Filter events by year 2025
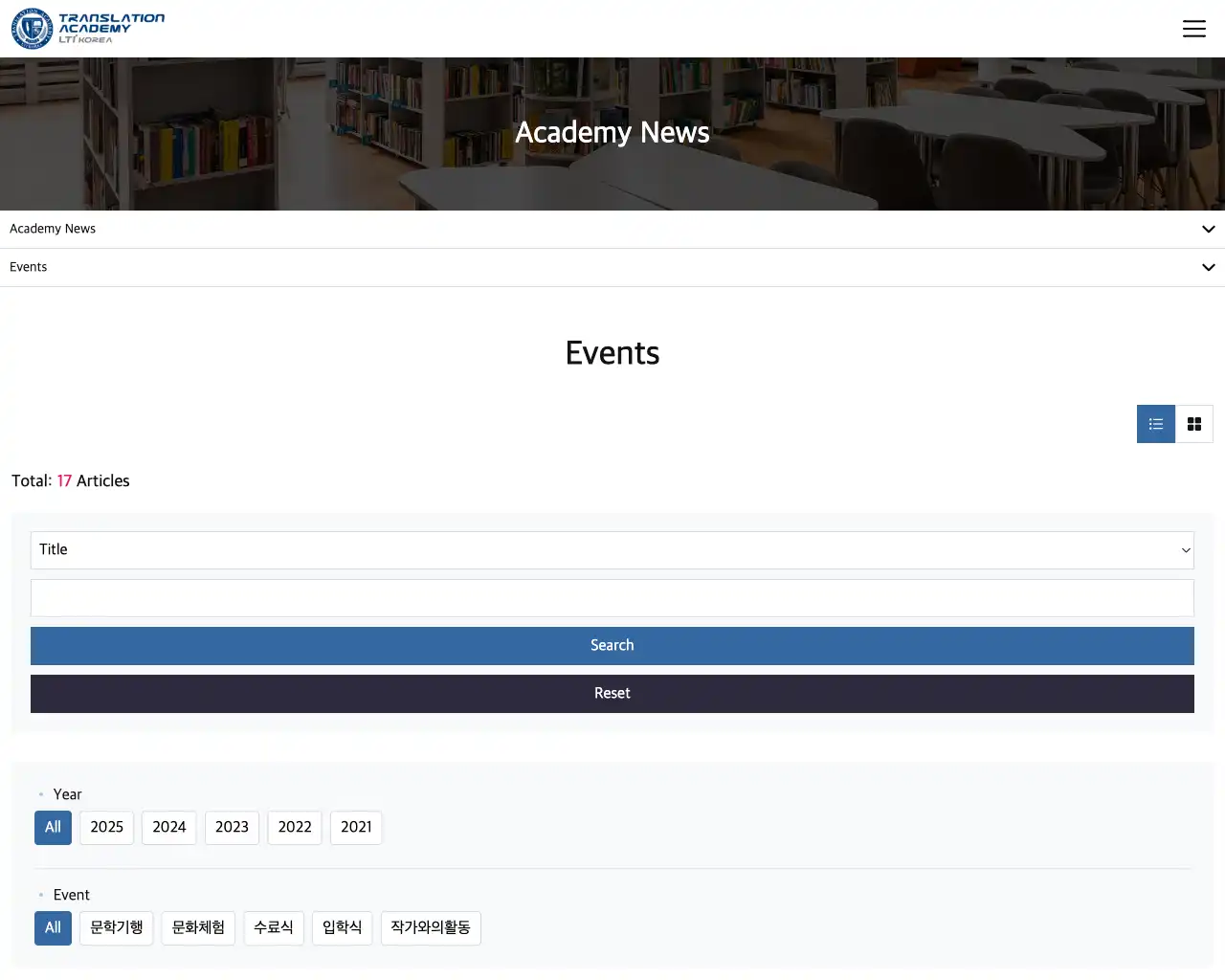1225x980 pixels. pos(106,828)
